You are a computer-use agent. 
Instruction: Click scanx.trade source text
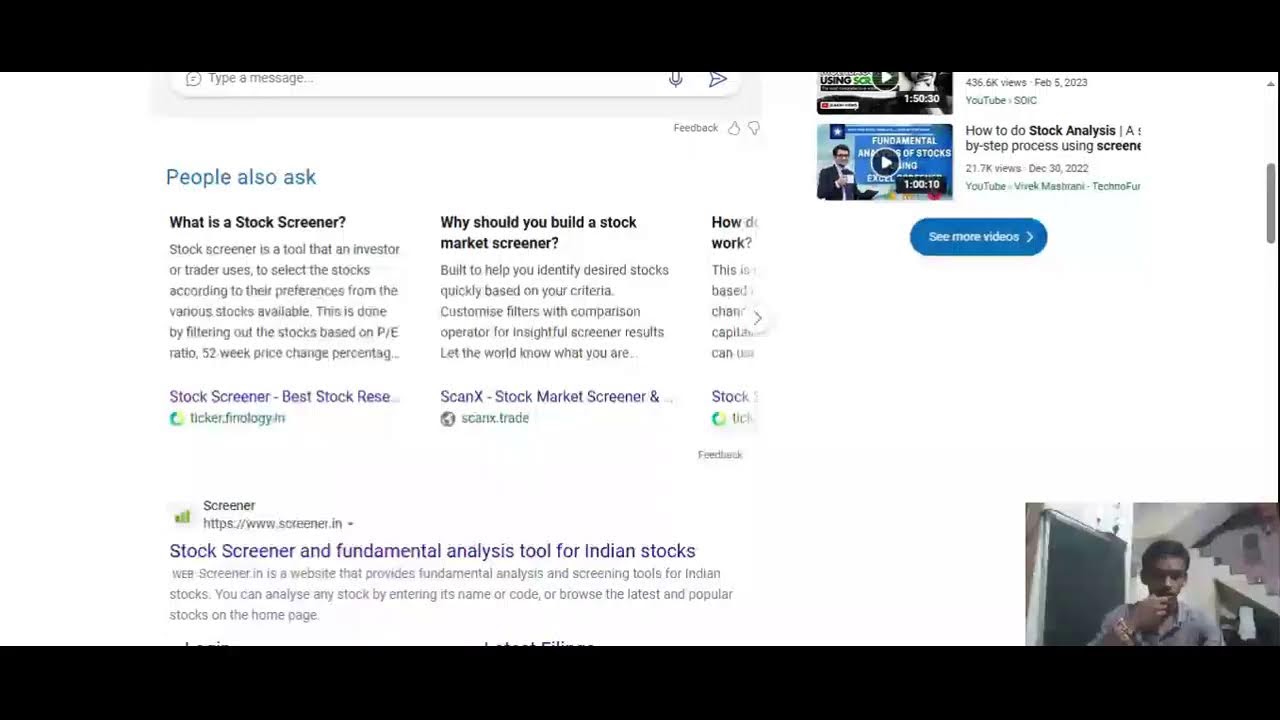point(495,418)
